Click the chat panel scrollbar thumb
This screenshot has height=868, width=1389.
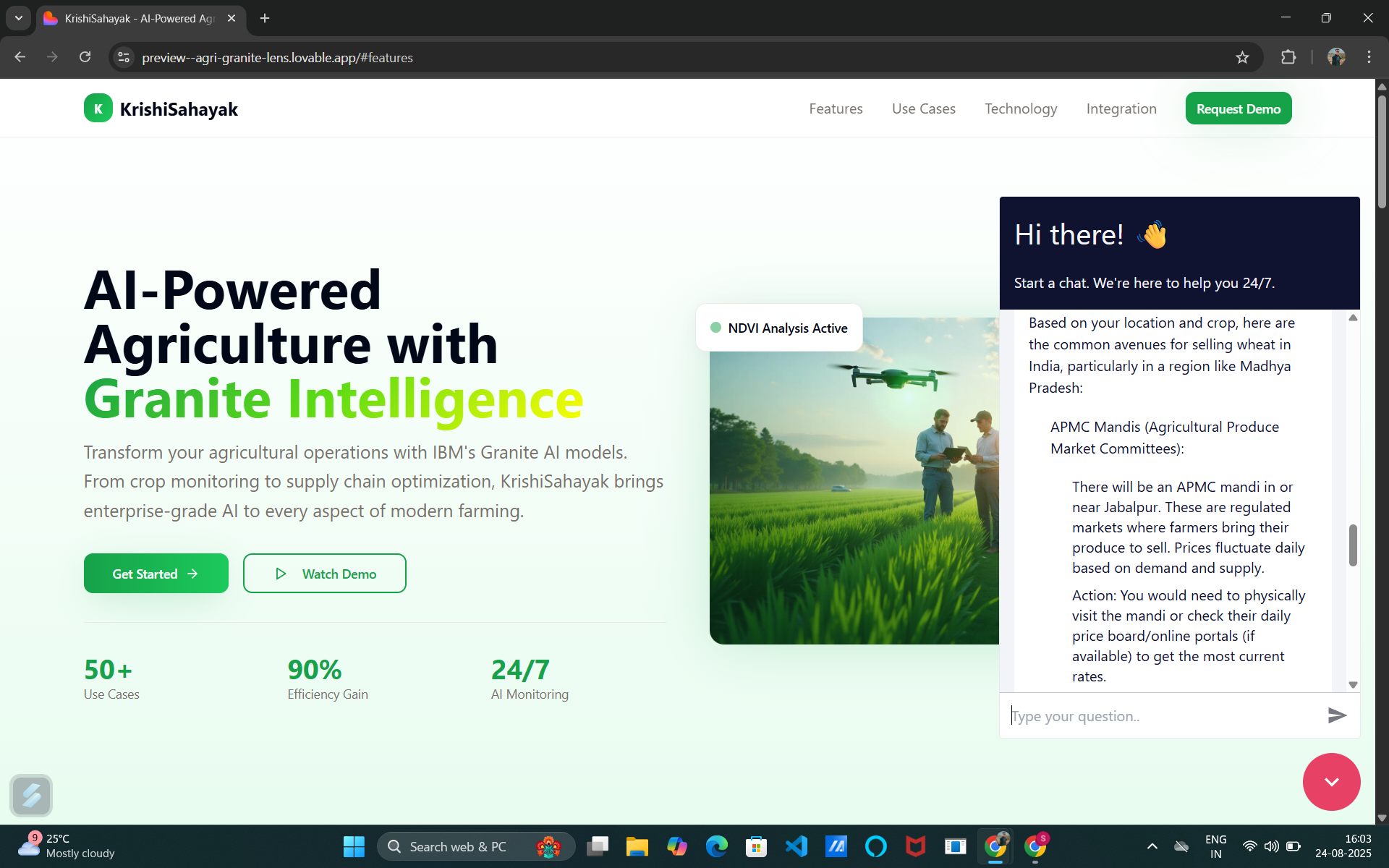click(1353, 545)
